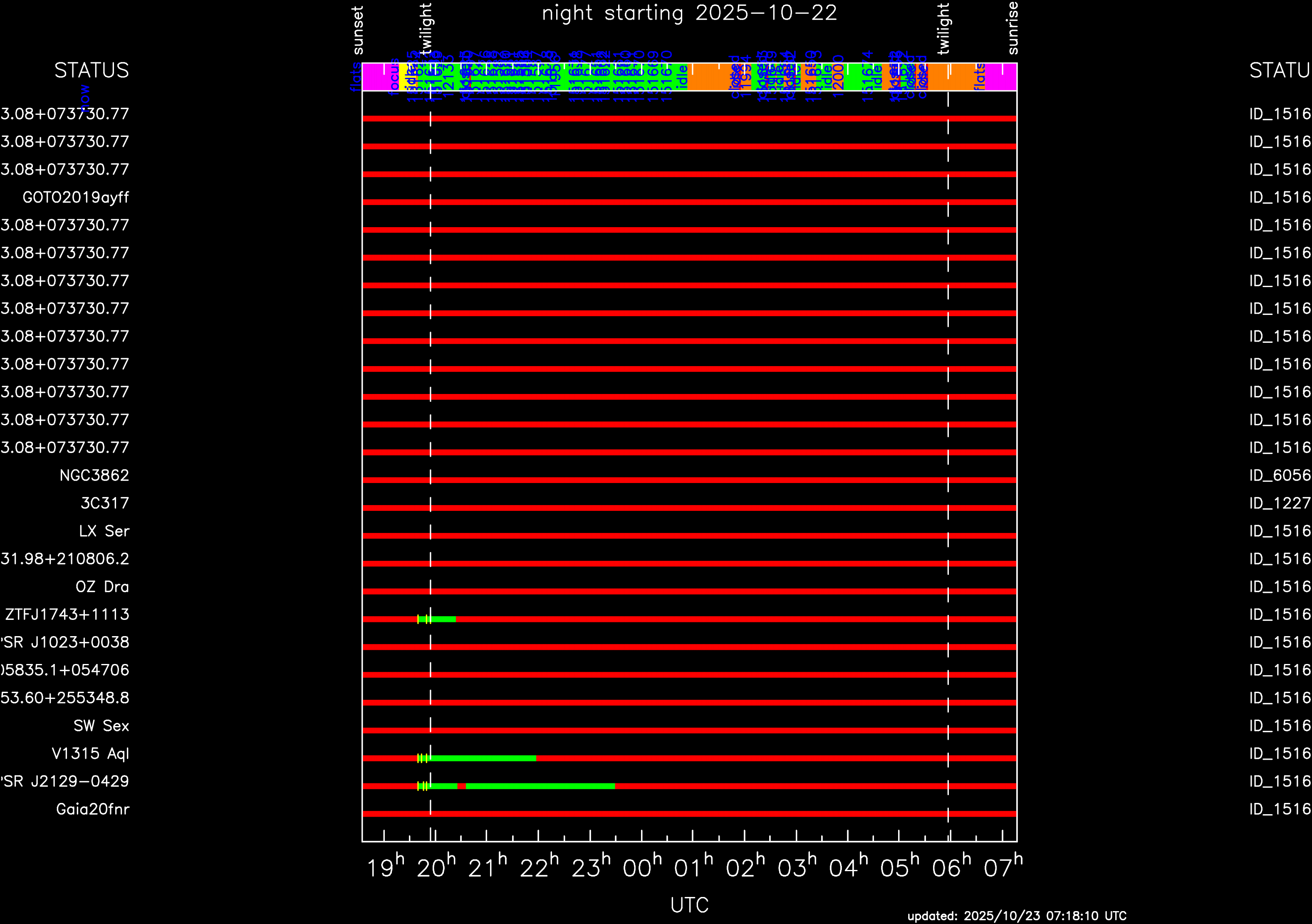Click the ID_1227 program identifier
Image resolution: width=1312 pixels, height=924 pixels.
click(1280, 503)
